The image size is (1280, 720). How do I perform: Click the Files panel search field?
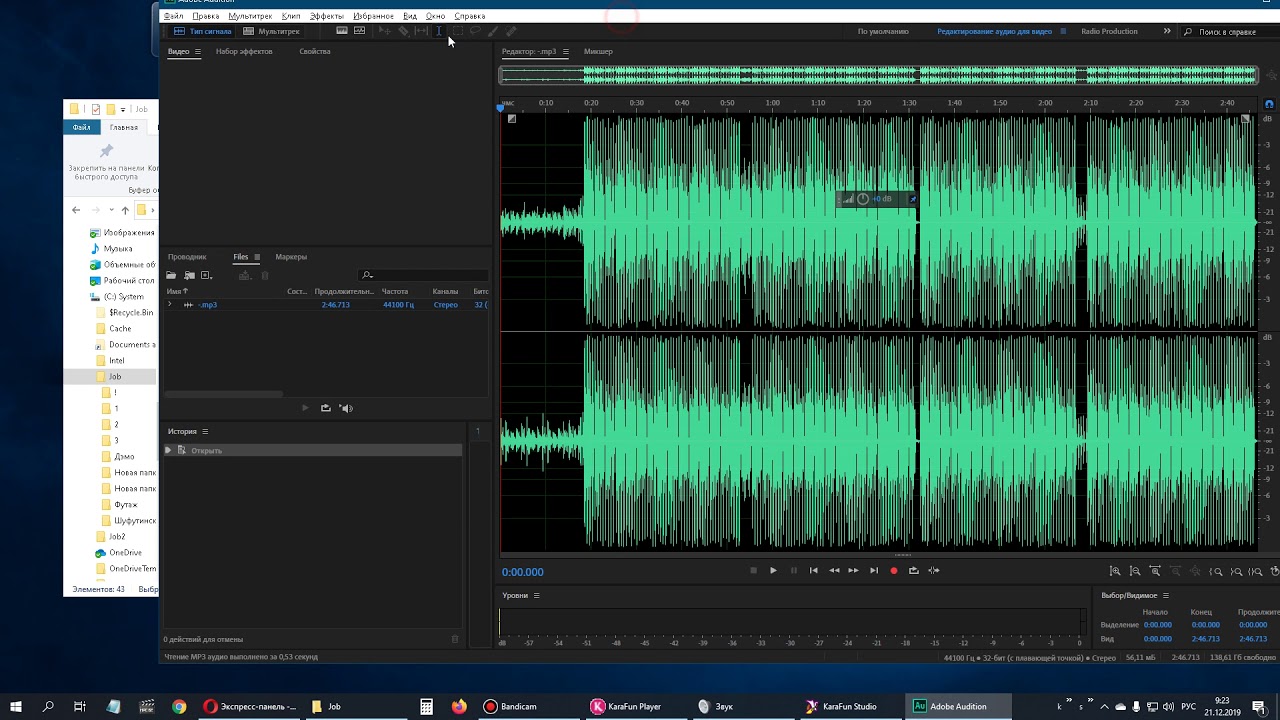(424, 275)
